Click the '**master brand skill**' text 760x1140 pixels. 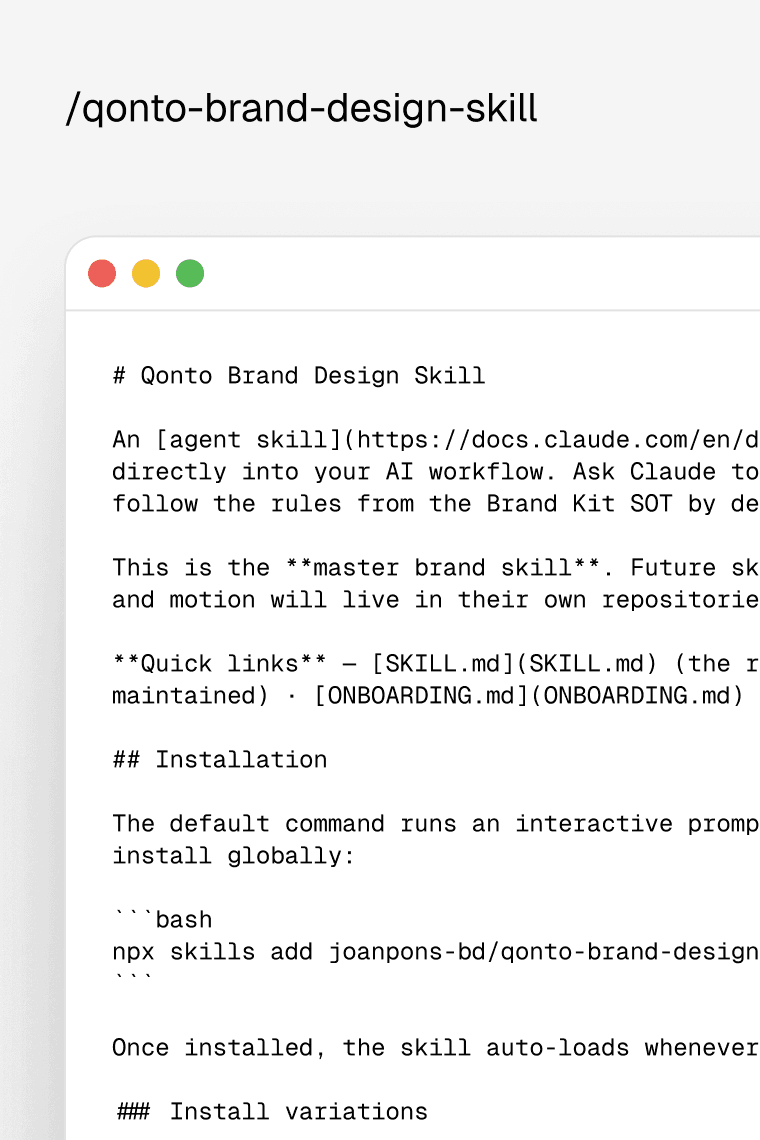(442, 568)
